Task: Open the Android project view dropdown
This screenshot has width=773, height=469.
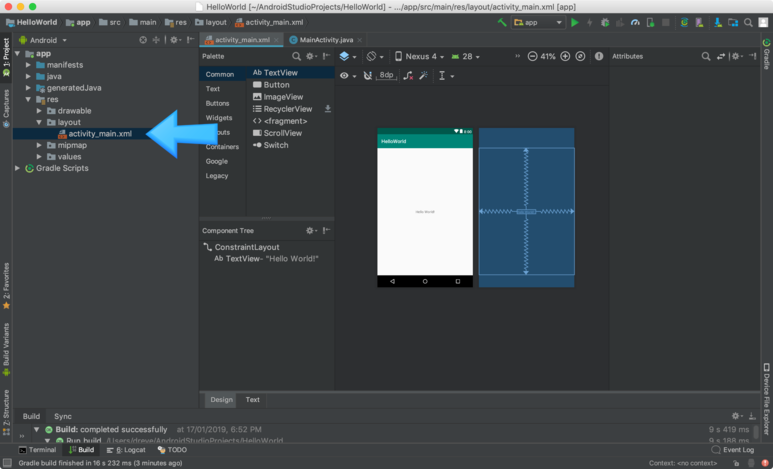Action: 42,40
